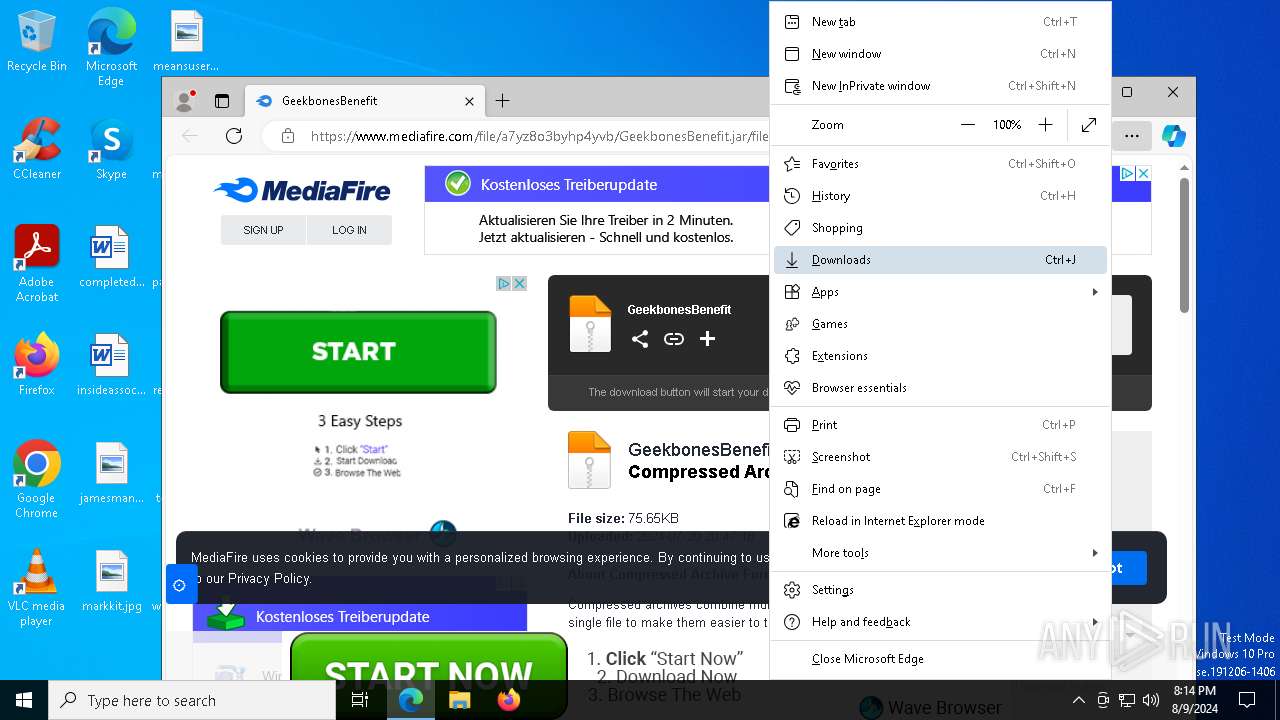This screenshot has height=720, width=1280.
Task: Open Google Chrome desktop shortcut
Action: [37, 479]
